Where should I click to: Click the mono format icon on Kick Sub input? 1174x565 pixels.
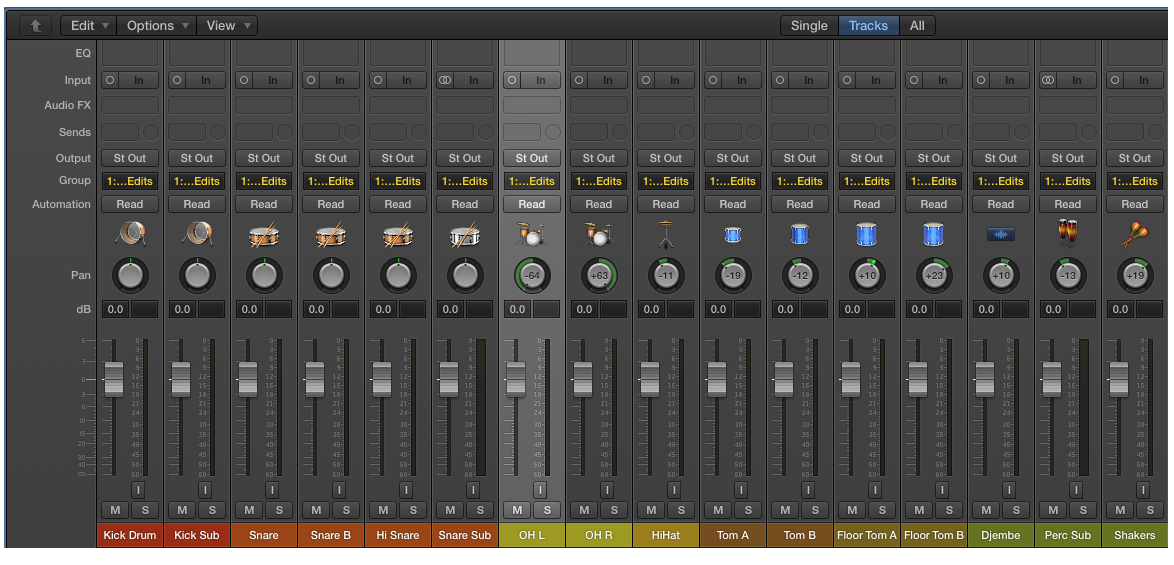click(x=177, y=80)
